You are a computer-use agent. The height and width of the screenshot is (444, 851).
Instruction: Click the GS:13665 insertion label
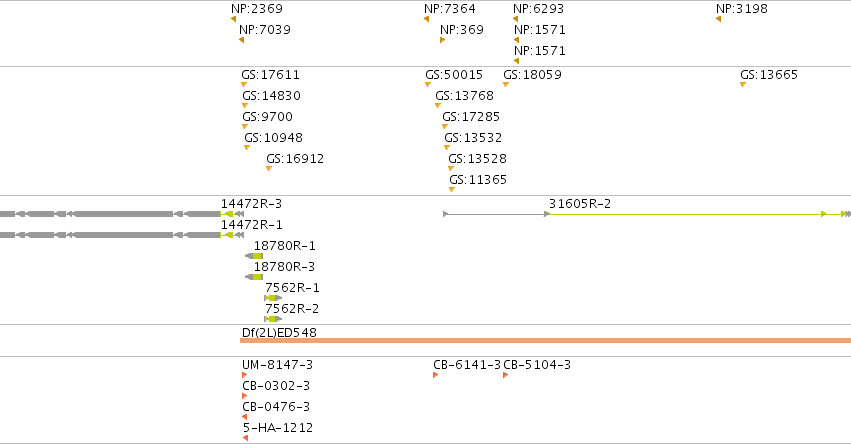tap(769, 75)
